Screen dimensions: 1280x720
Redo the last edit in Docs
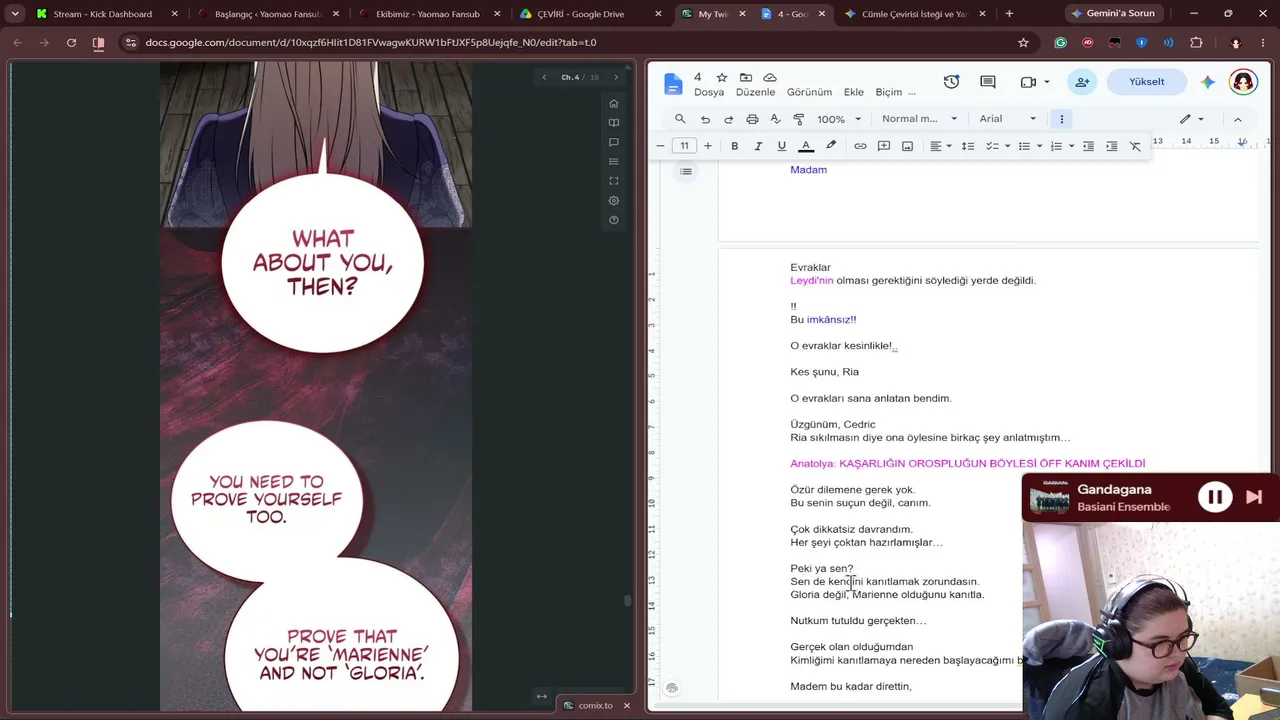click(729, 119)
